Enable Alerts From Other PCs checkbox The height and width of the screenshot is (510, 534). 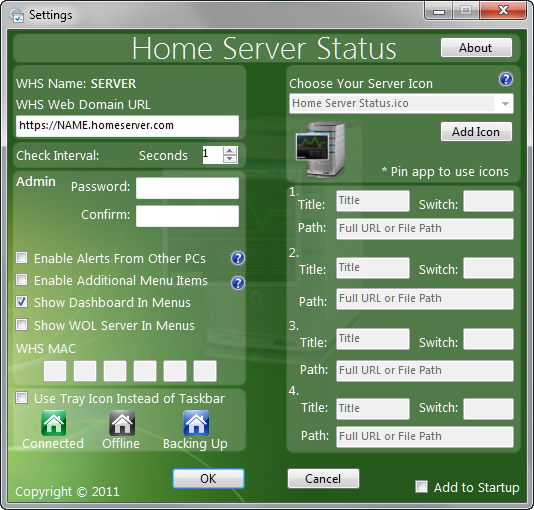(x=22, y=258)
